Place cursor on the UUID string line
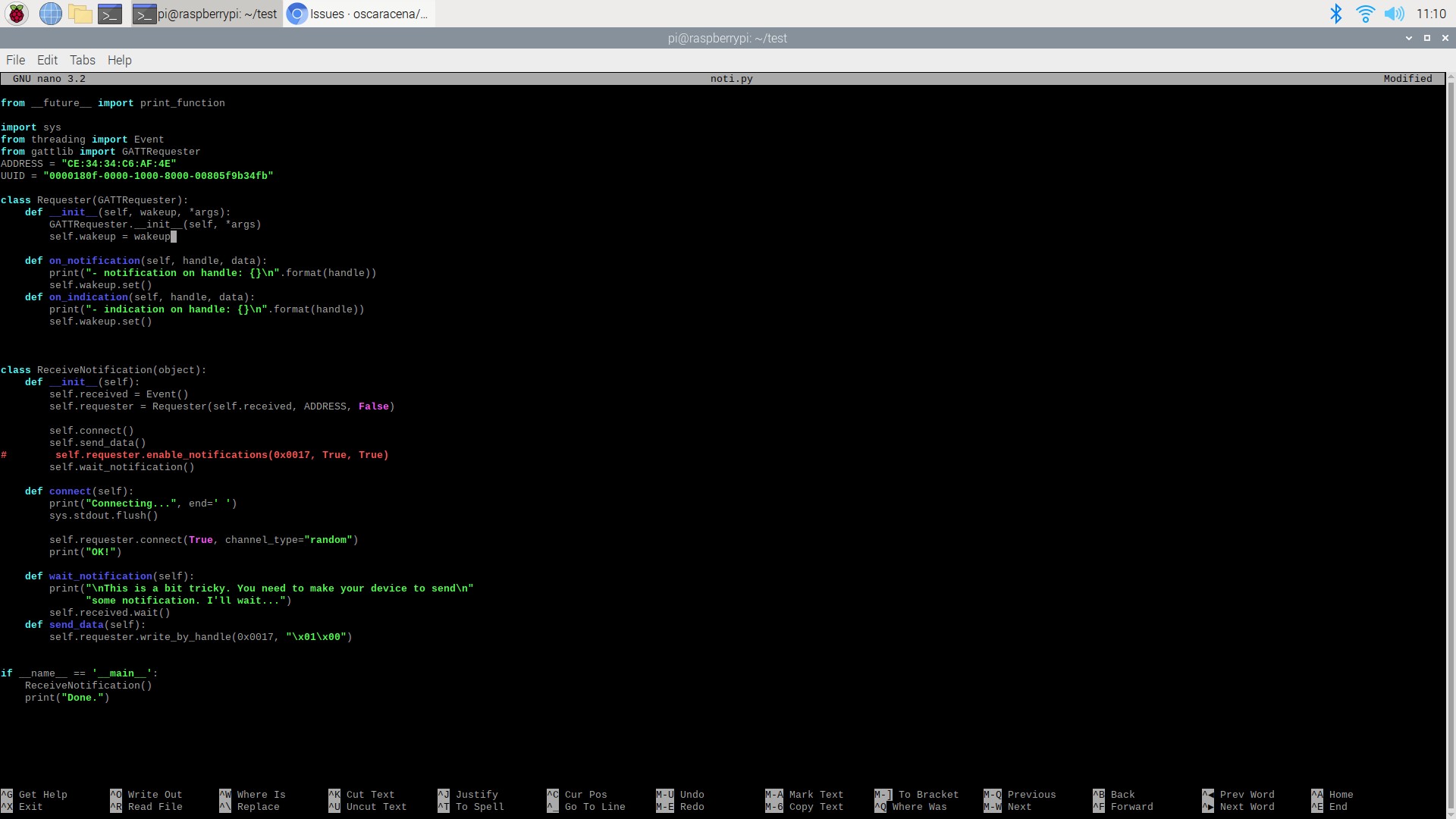This screenshot has height=819, width=1456. coord(158,176)
